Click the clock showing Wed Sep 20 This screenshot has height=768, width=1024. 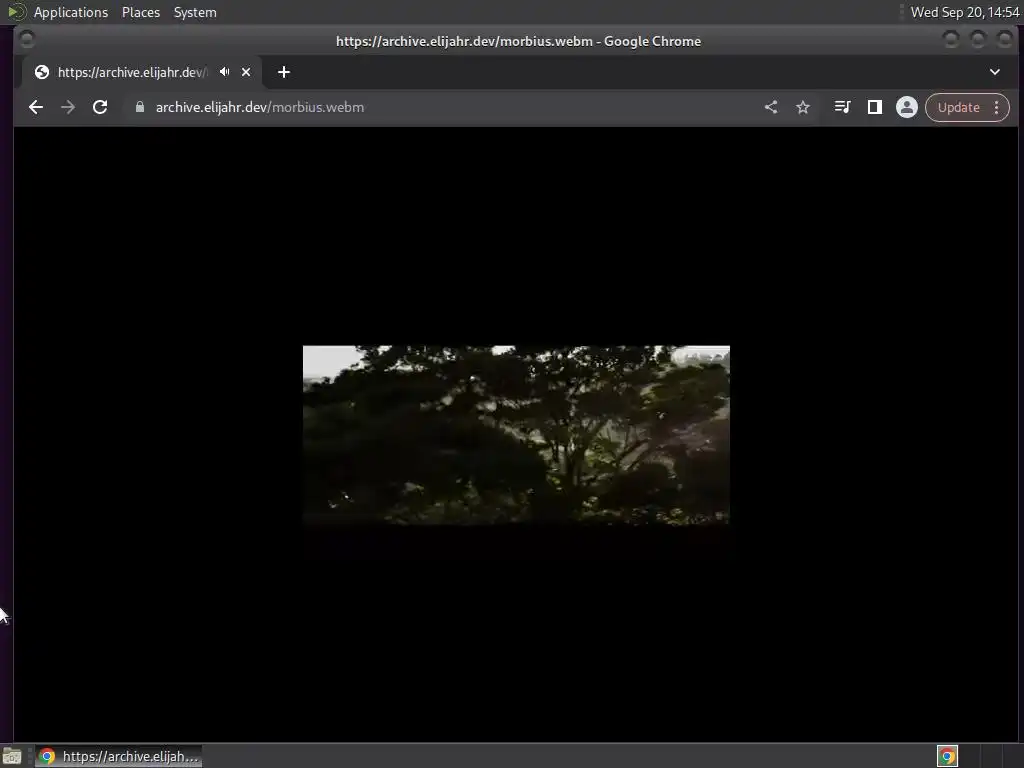click(x=965, y=12)
